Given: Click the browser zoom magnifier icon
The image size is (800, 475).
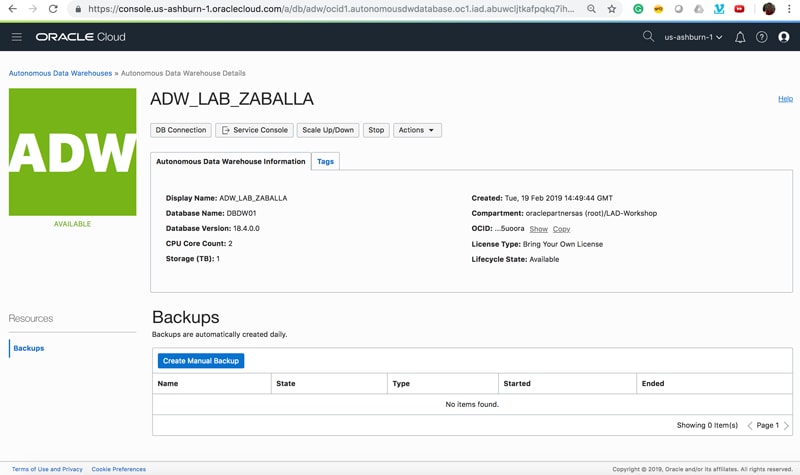Looking at the screenshot, I should pyautogui.click(x=591, y=9).
